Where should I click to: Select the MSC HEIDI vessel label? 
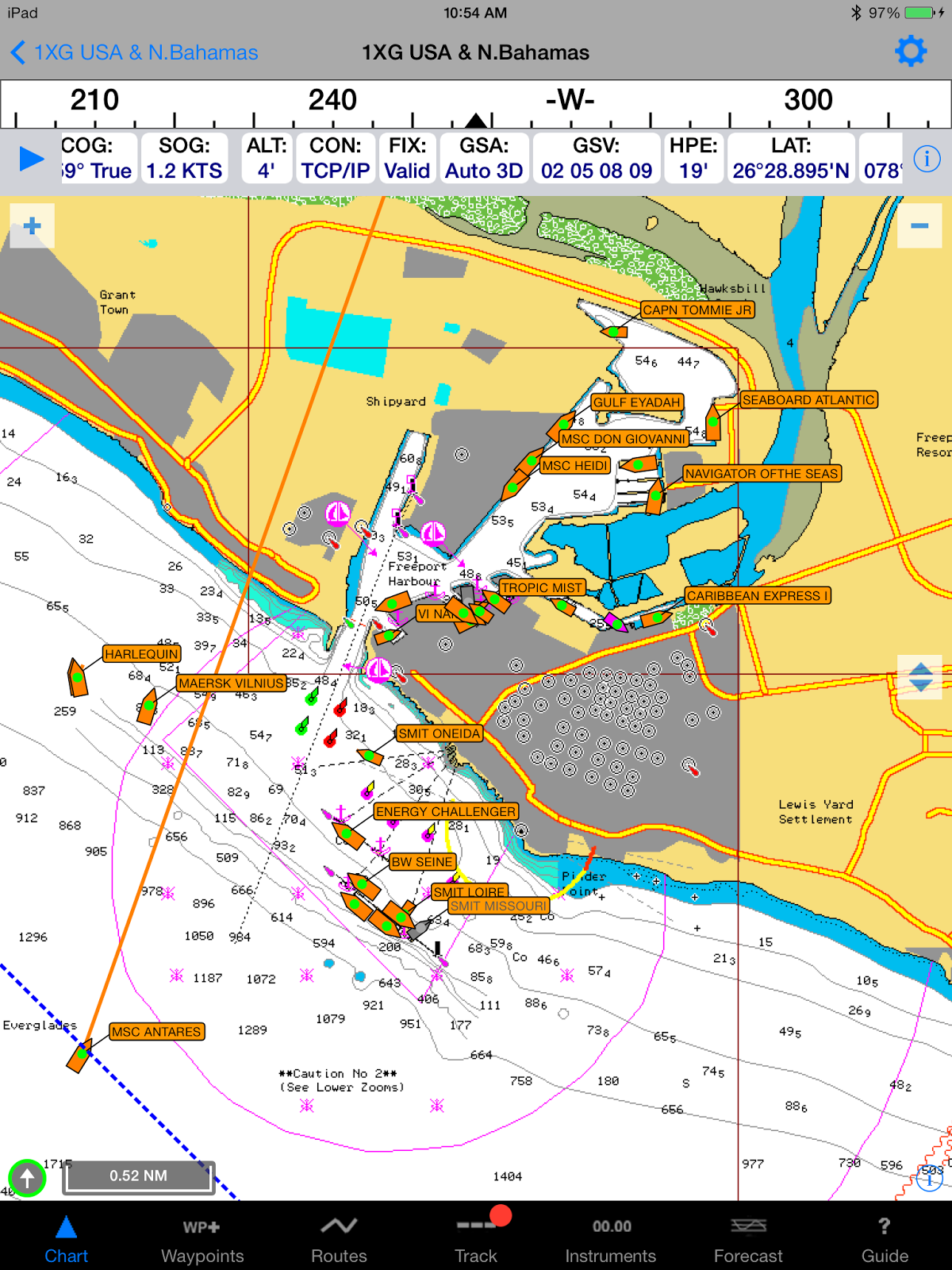575,466
